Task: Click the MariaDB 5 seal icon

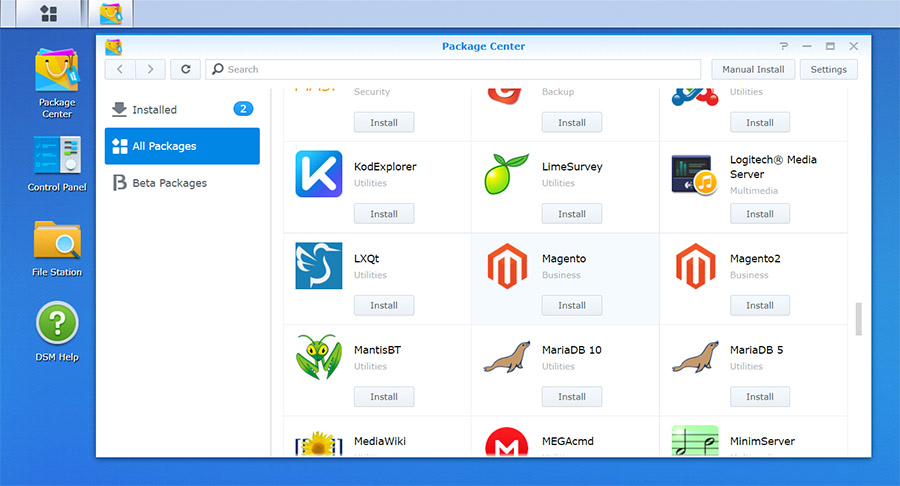Action: [x=695, y=357]
